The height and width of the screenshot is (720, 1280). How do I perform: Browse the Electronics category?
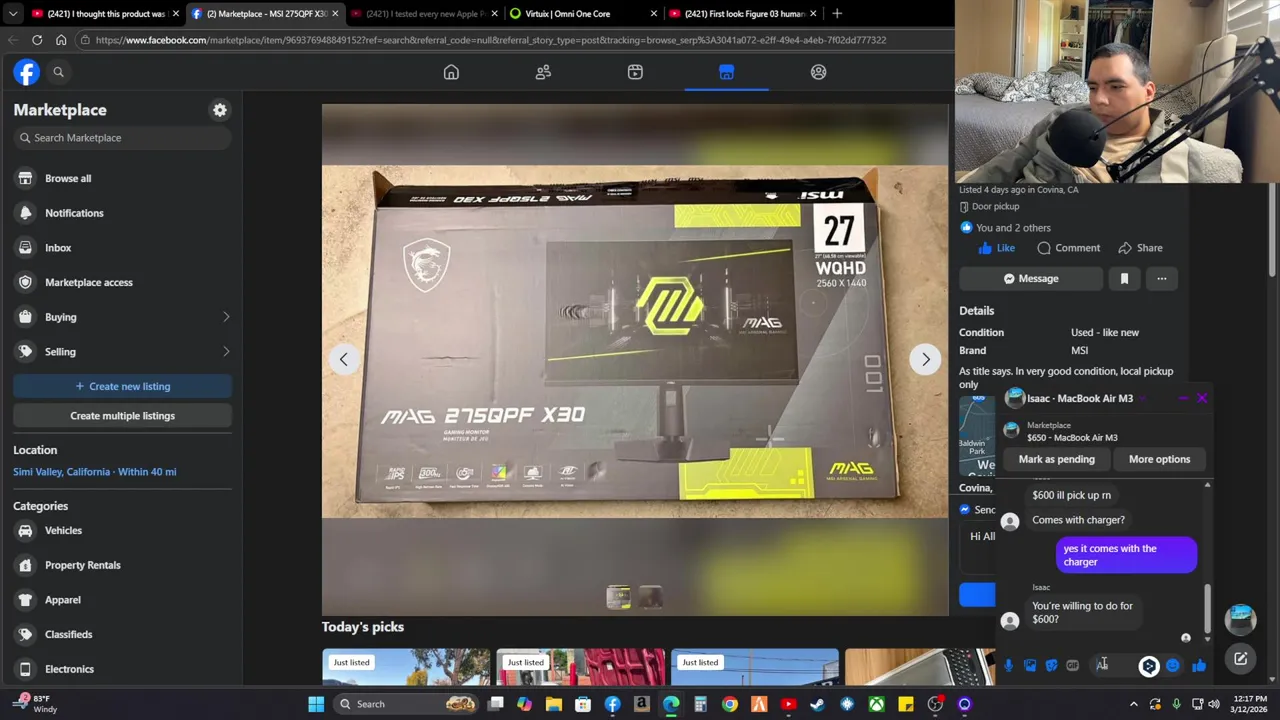coord(122,669)
